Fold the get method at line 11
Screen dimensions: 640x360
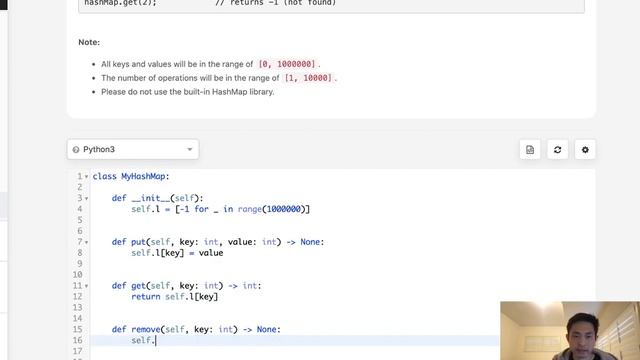[87, 286]
